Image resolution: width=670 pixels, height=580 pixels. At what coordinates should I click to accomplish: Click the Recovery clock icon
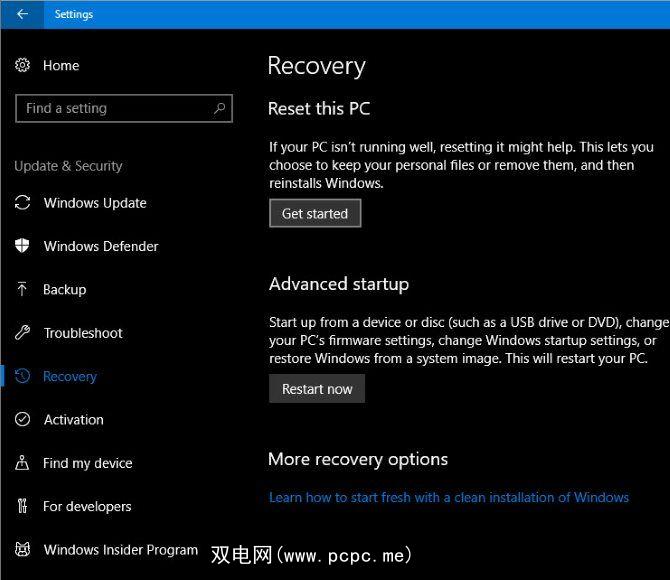point(22,376)
